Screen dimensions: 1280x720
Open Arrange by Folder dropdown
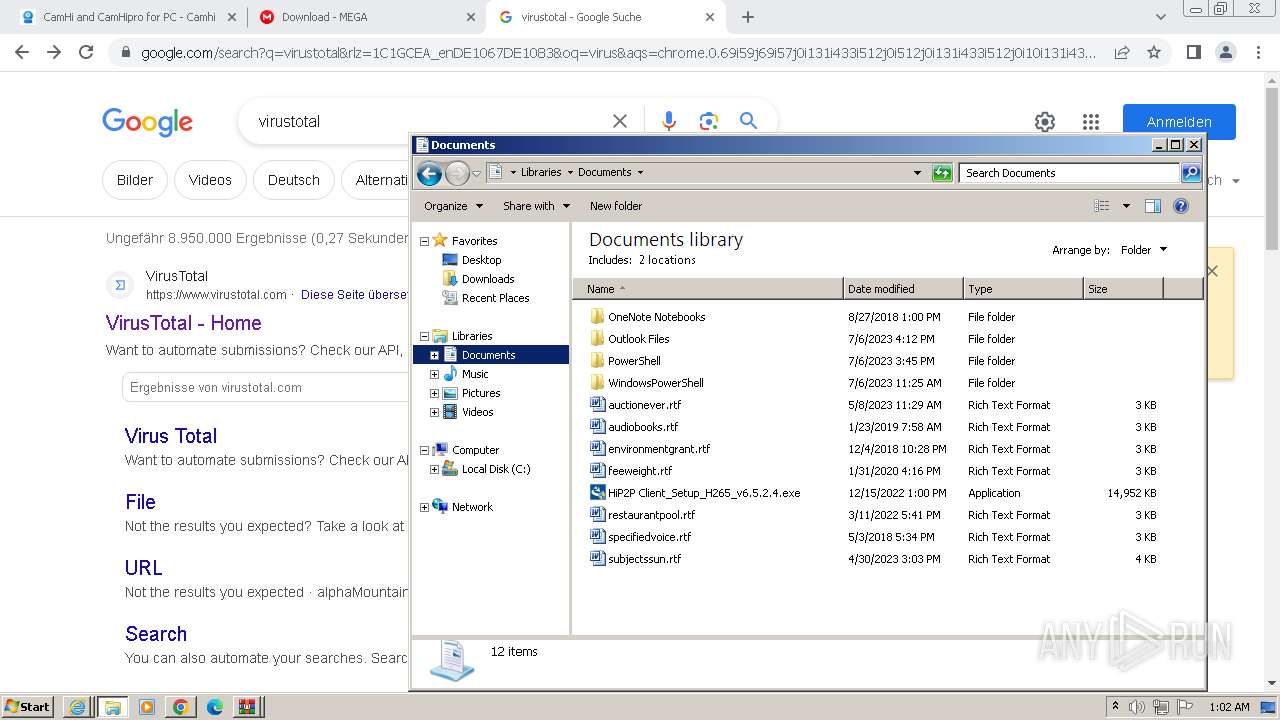[1143, 250]
